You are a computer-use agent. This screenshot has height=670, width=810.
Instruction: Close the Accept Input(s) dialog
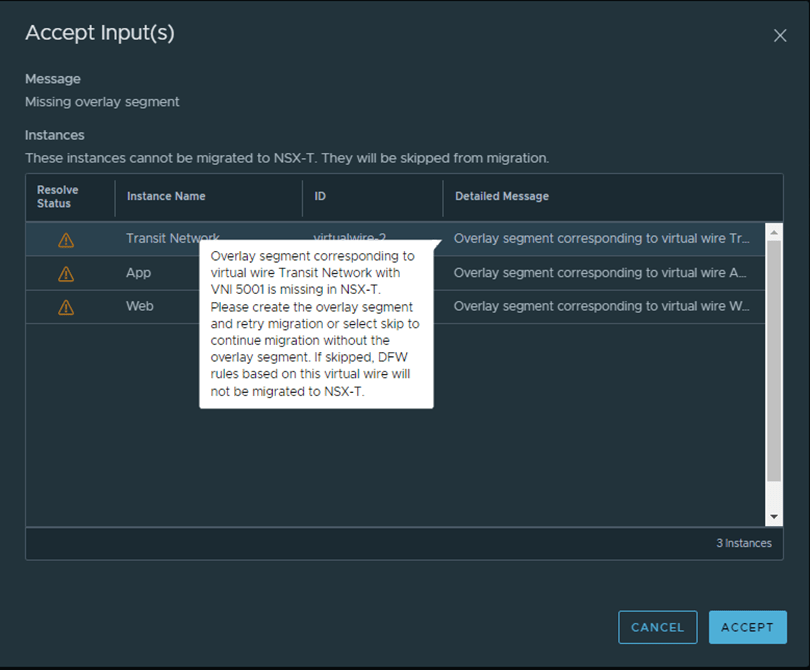coord(780,36)
